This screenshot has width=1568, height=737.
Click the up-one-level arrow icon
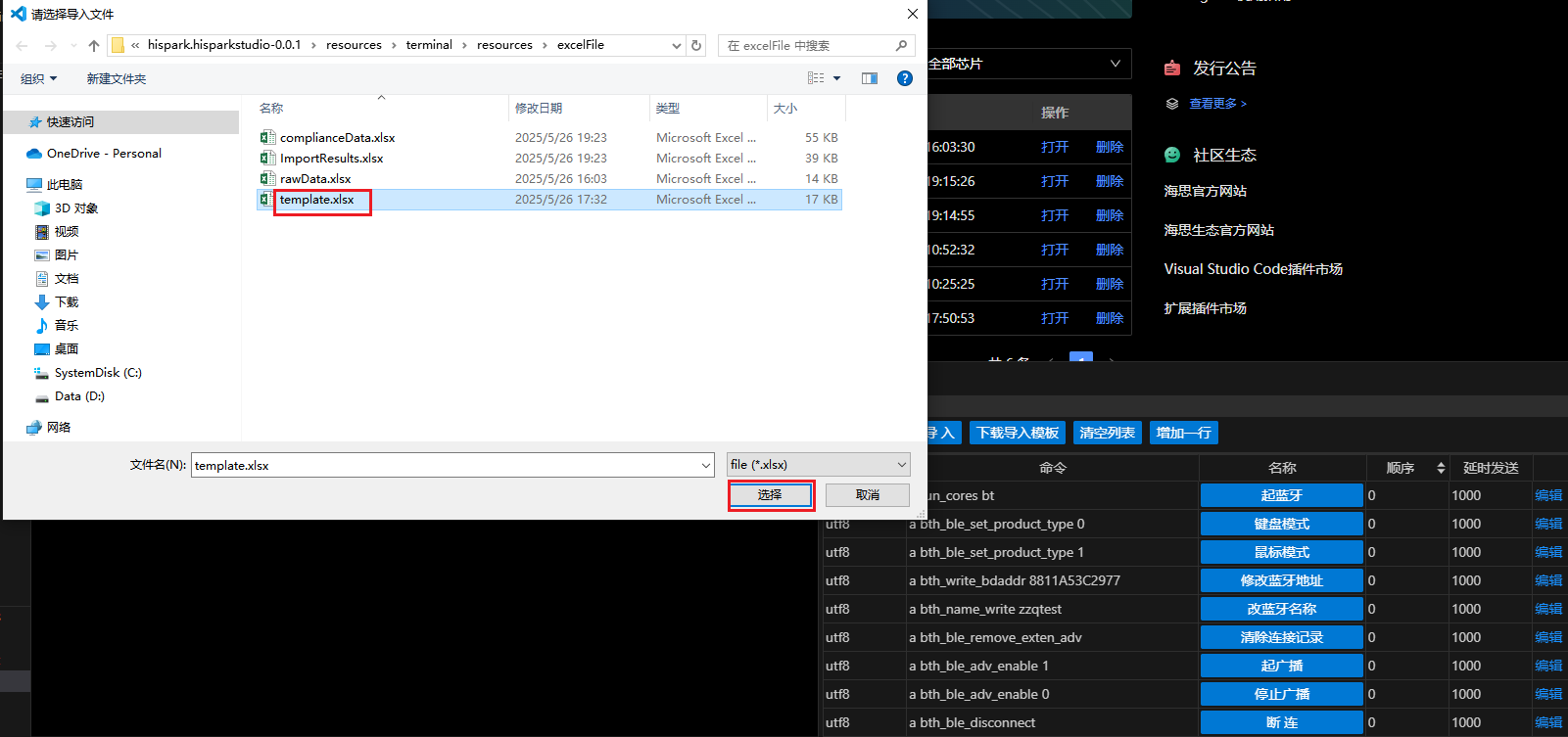coord(94,46)
